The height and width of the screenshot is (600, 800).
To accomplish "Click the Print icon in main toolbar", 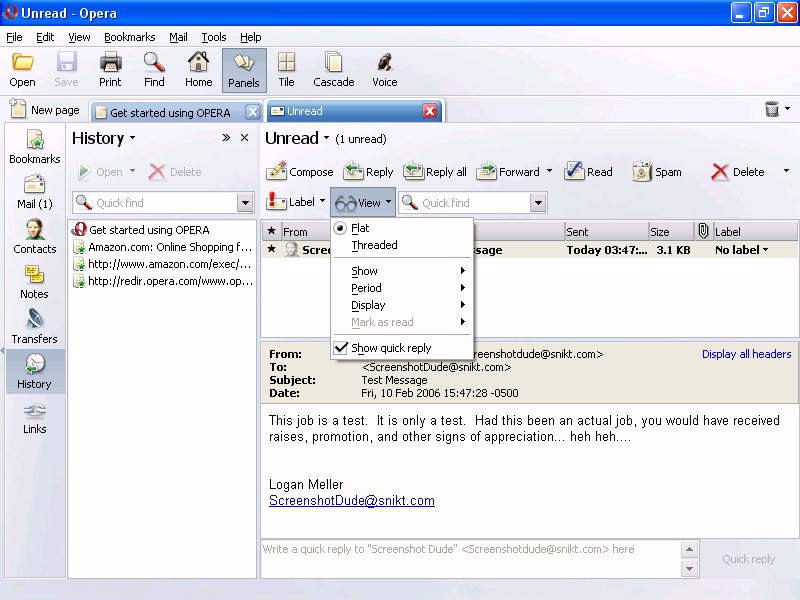I will click(x=110, y=63).
